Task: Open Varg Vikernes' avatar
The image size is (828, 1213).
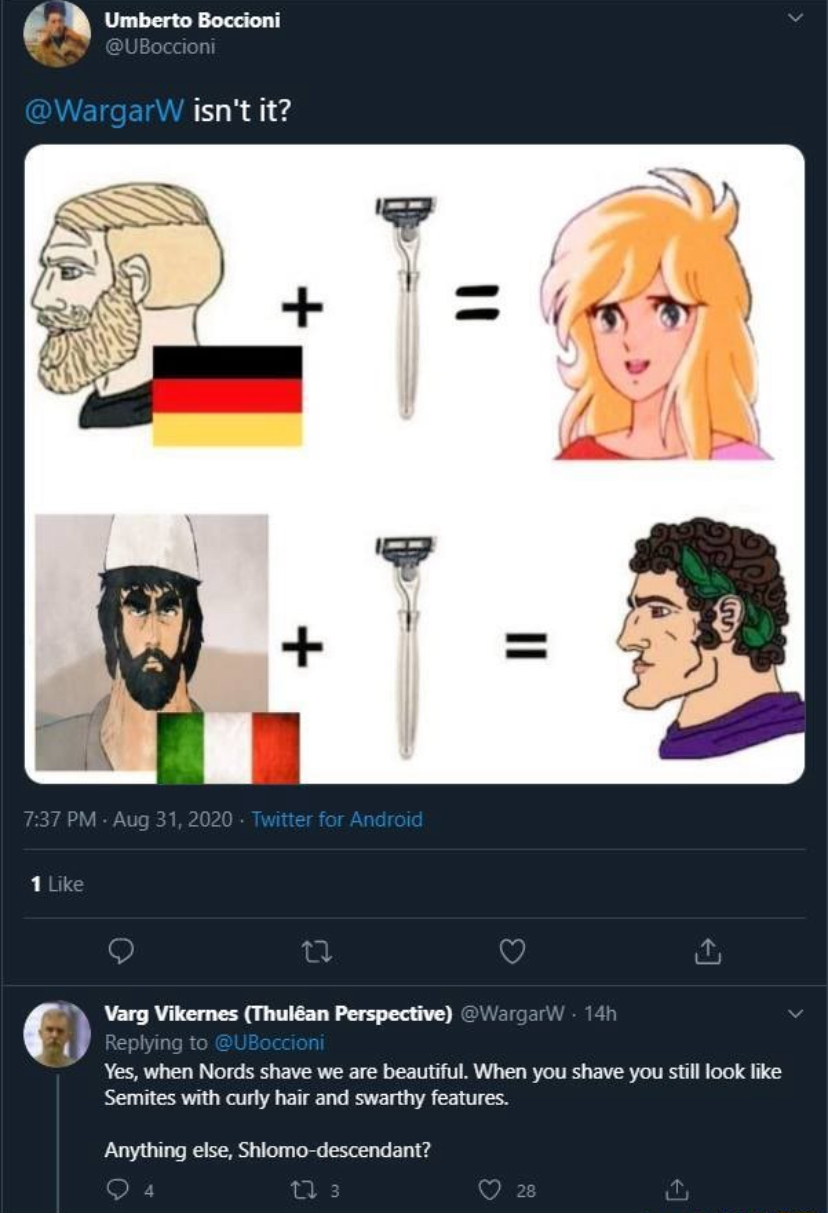Action: coord(57,1034)
